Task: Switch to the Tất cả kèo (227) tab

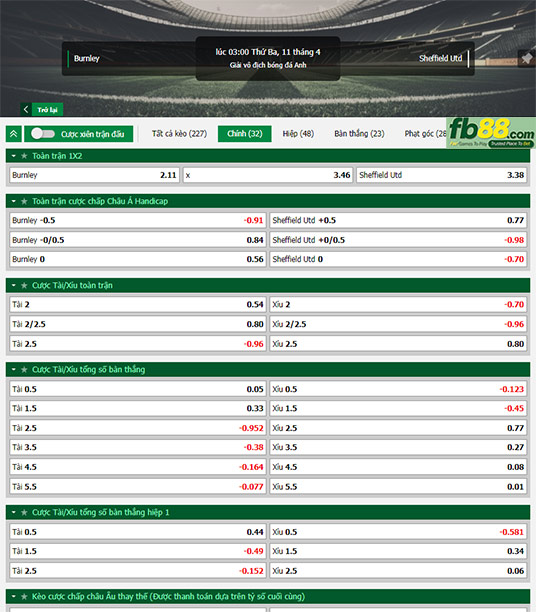Action: (x=179, y=134)
